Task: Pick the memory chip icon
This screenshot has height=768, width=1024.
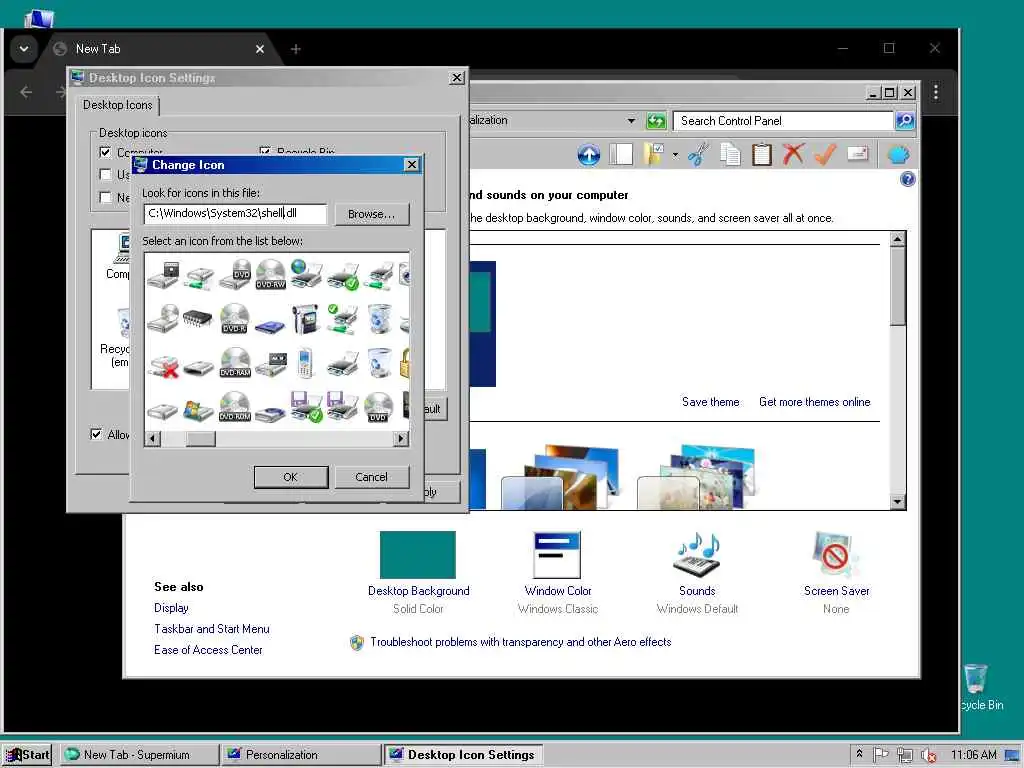Action: 199,319
